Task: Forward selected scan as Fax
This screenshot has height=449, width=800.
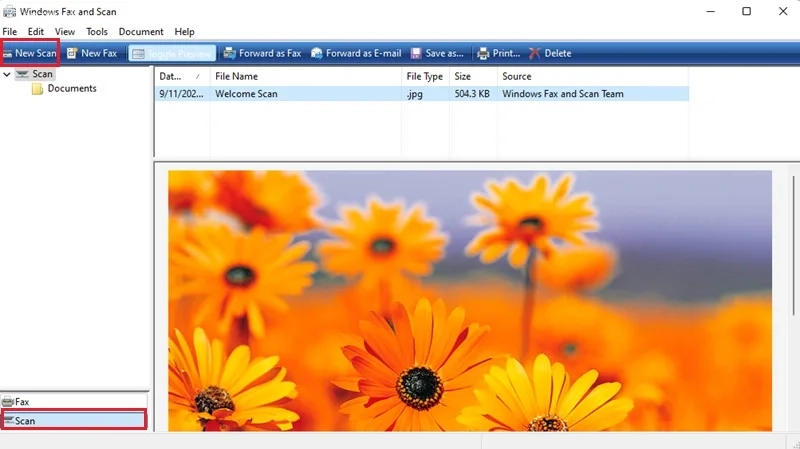Action: point(263,53)
